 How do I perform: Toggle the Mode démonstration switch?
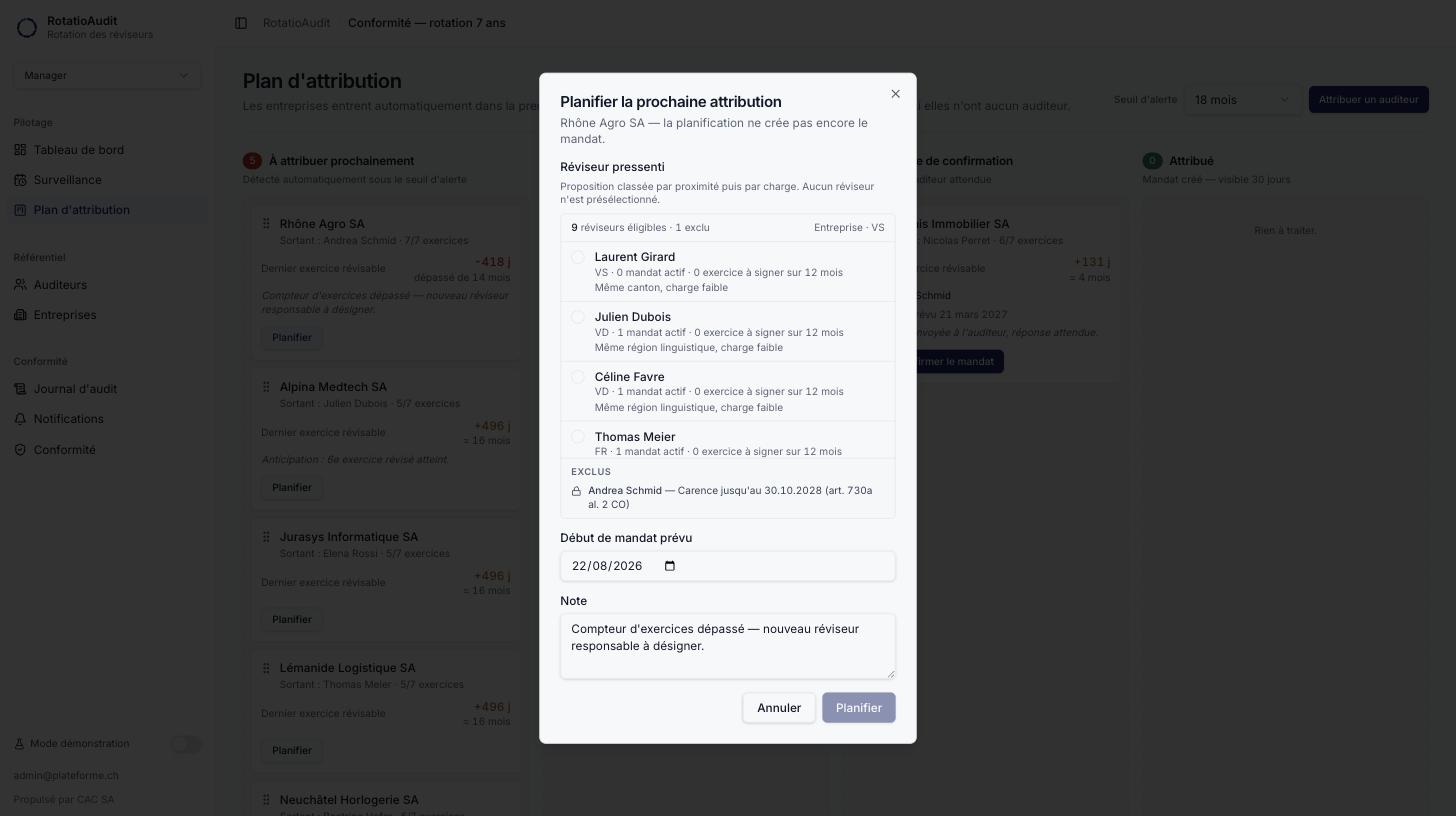pos(186,744)
